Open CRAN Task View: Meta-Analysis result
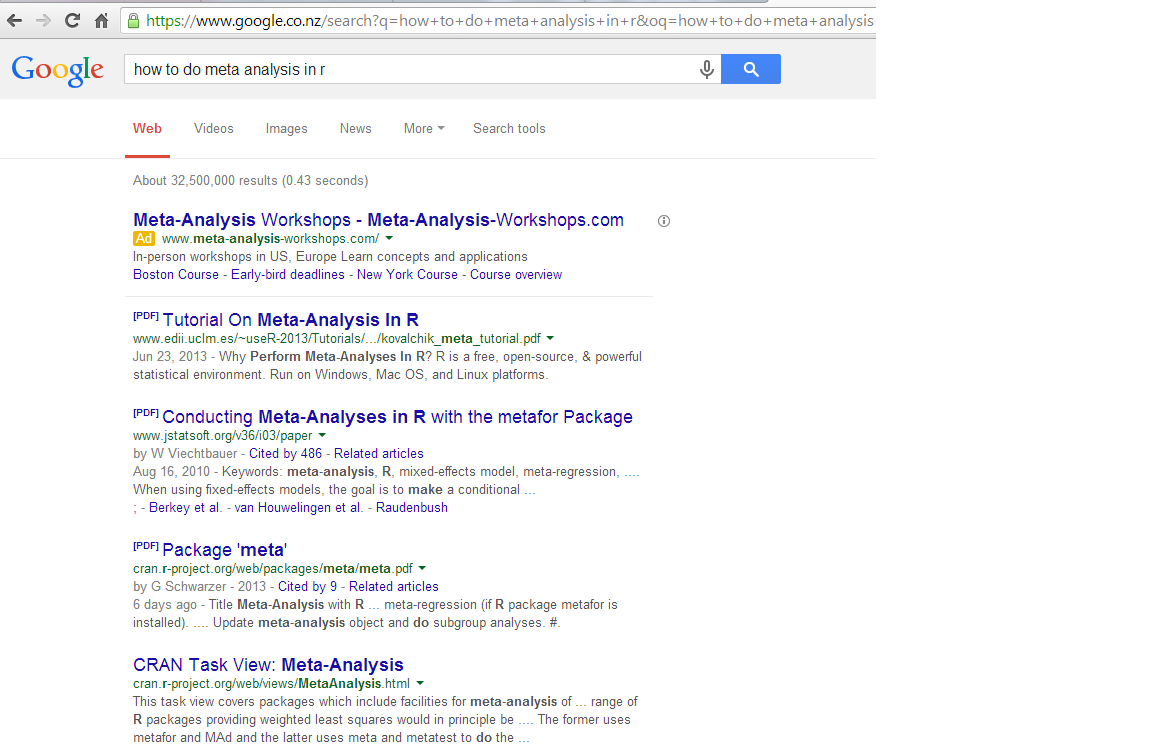The width and height of the screenshot is (1152, 754). pos(268,664)
